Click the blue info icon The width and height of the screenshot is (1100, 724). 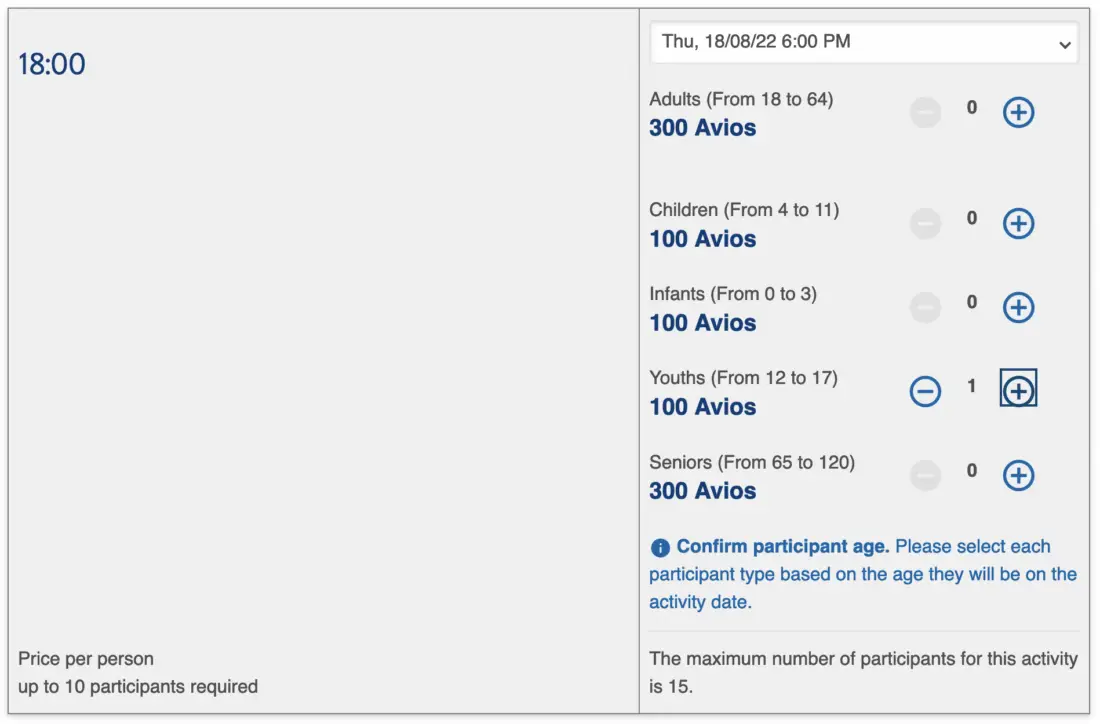(x=660, y=548)
